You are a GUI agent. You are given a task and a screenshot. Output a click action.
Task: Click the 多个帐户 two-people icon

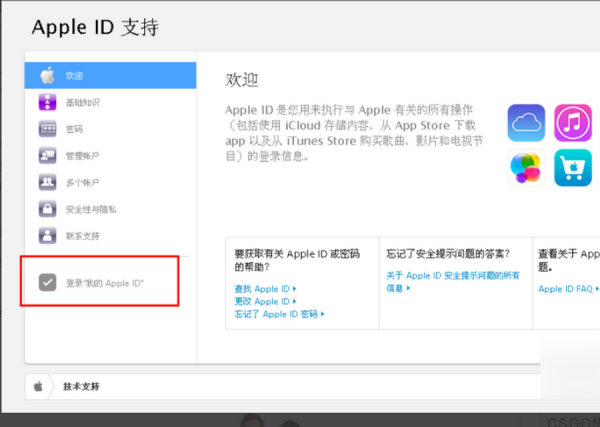pyautogui.click(x=47, y=183)
